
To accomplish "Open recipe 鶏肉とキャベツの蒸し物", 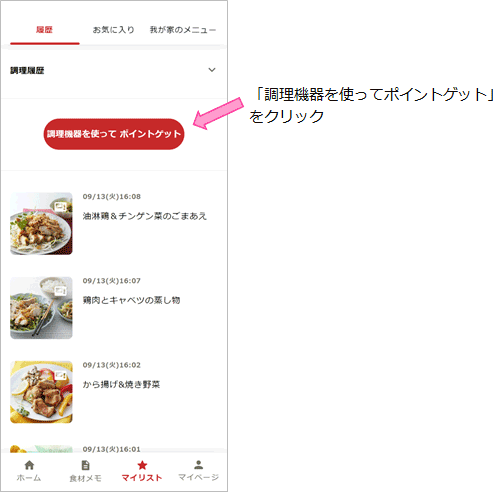I will (131, 300).
